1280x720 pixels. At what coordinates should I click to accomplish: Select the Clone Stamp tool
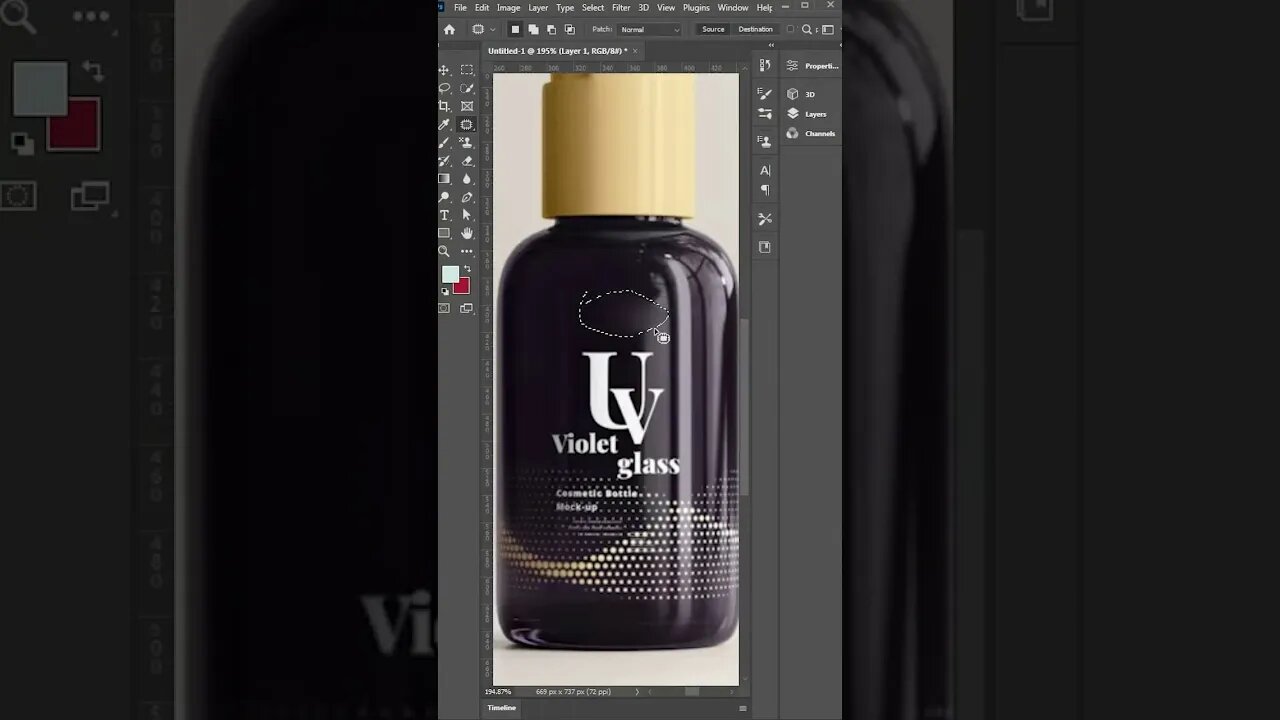click(x=467, y=142)
